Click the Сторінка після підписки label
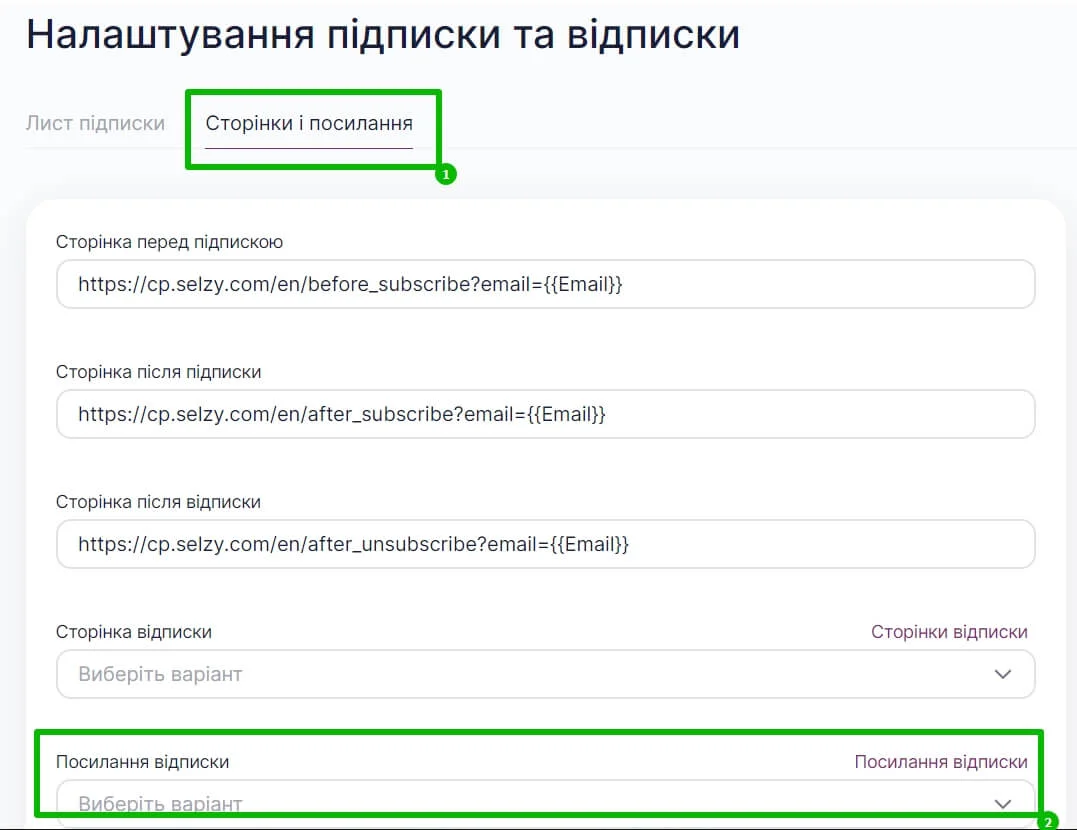This screenshot has width=1077, height=830. [x=158, y=372]
